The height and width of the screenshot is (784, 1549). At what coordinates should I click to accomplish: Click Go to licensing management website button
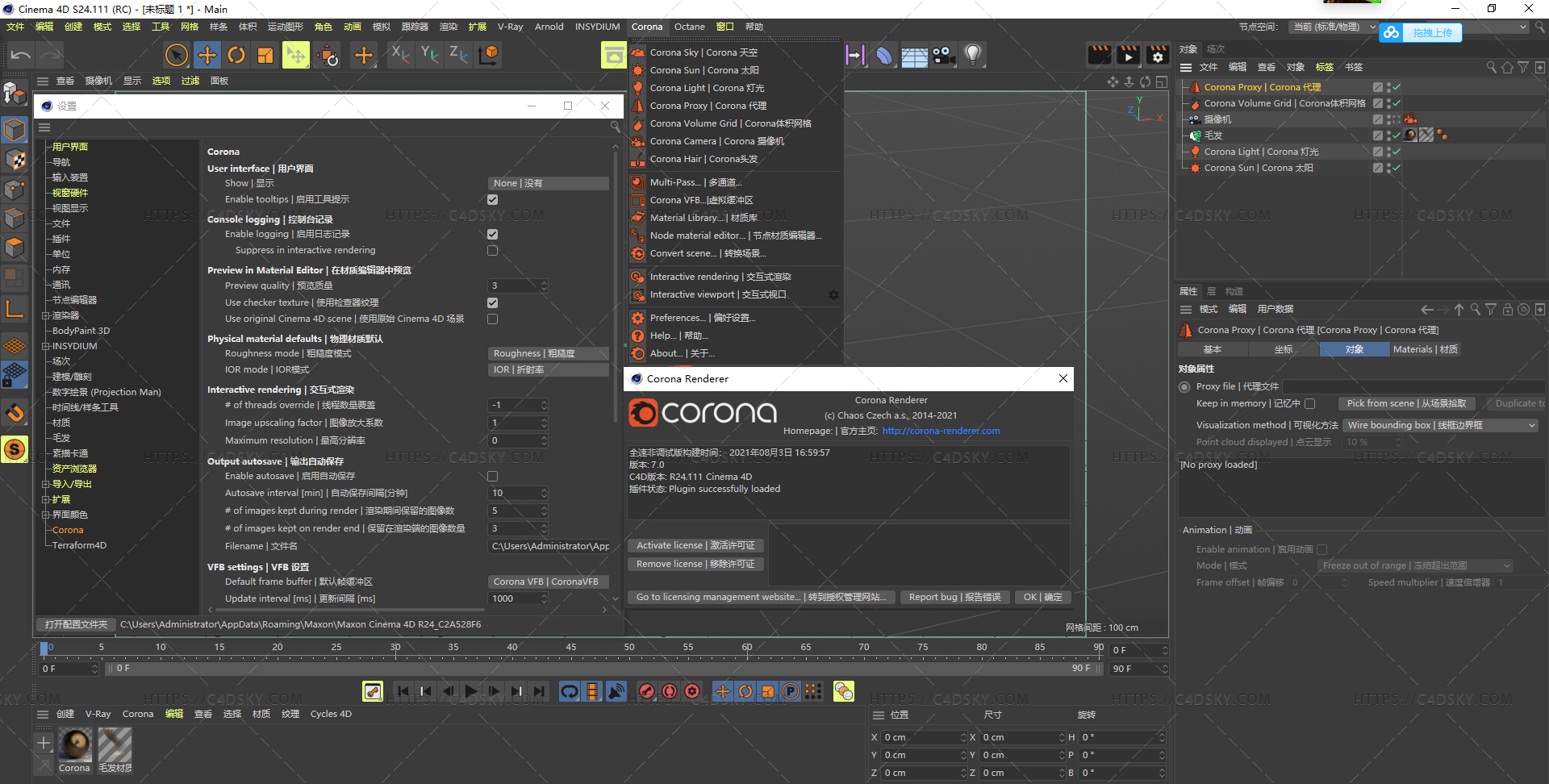tap(761, 598)
